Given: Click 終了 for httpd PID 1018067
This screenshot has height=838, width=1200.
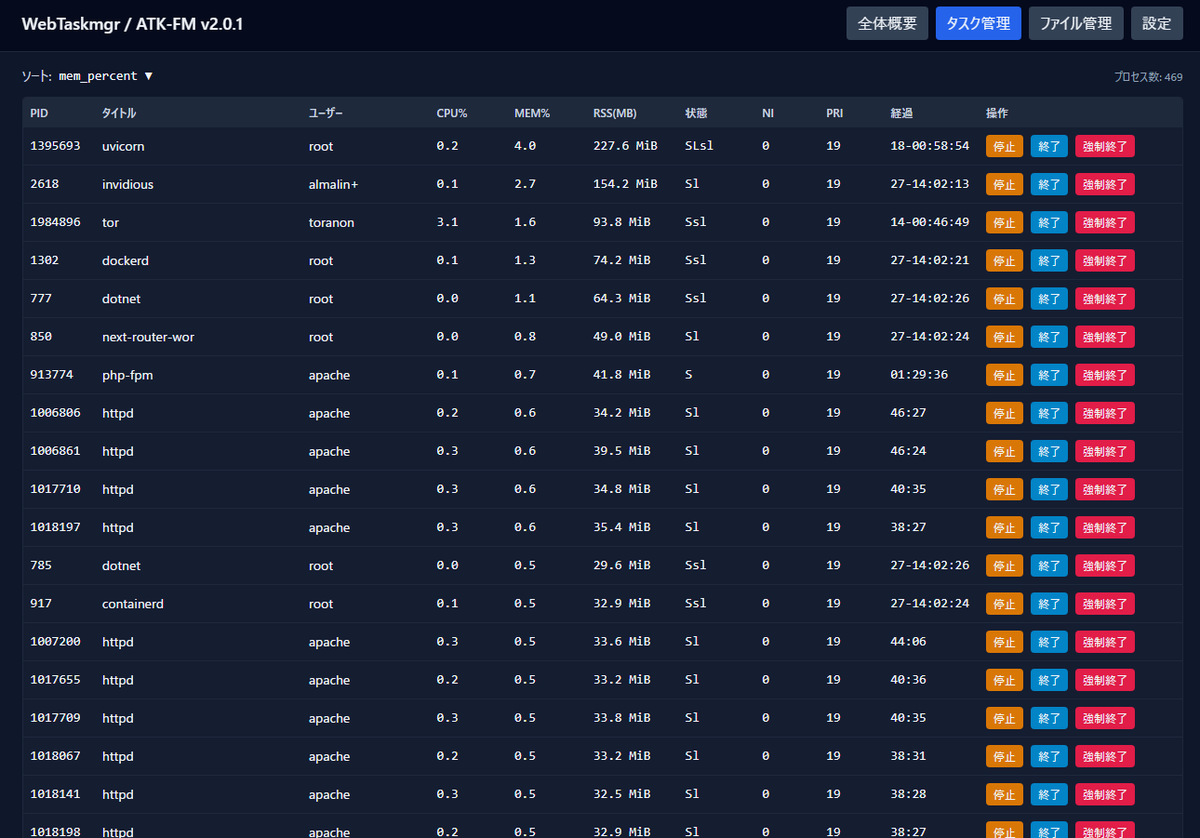Looking at the screenshot, I should coord(1049,756).
